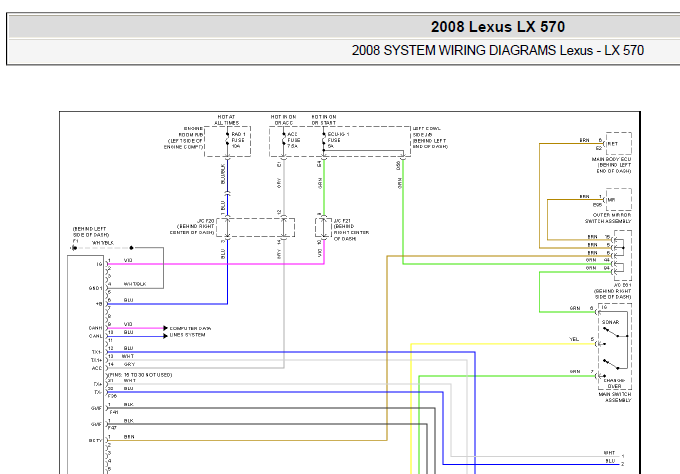
Task: Click the 'YEL' wire label at pin 5
Action: tap(574, 339)
